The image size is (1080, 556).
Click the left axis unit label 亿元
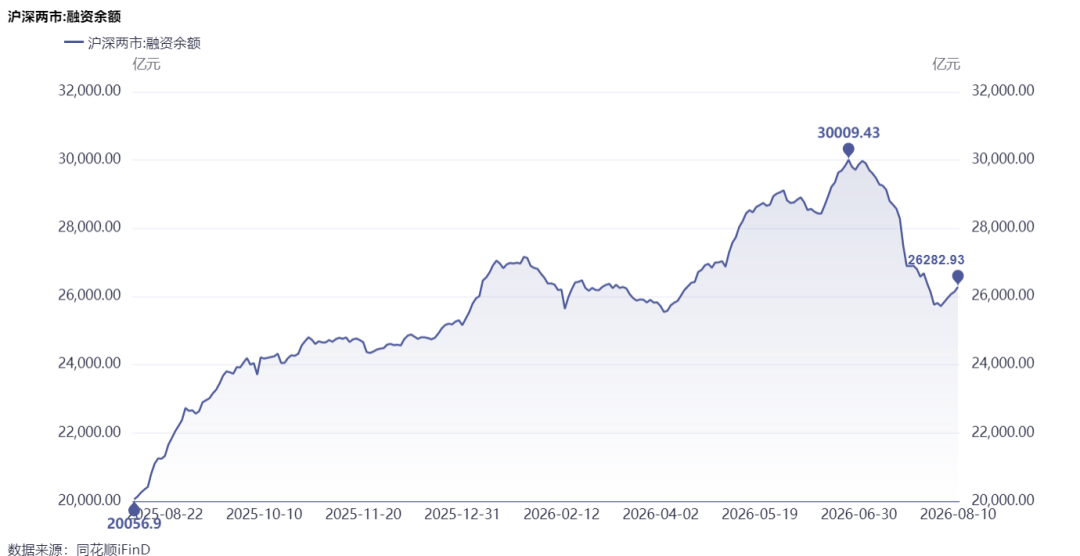pyautogui.click(x=146, y=64)
